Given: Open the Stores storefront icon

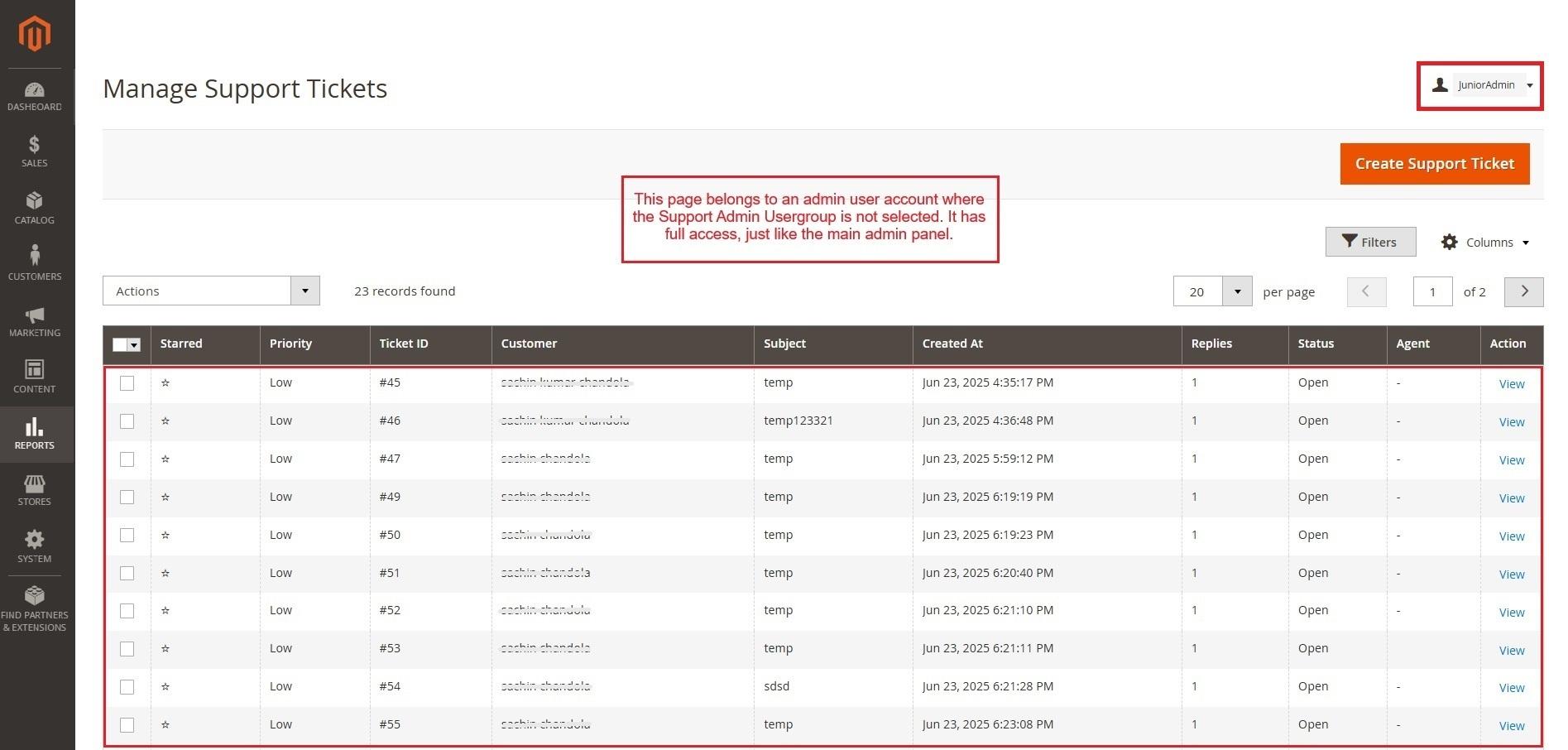Looking at the screenshot, I should tap(34, 483).
